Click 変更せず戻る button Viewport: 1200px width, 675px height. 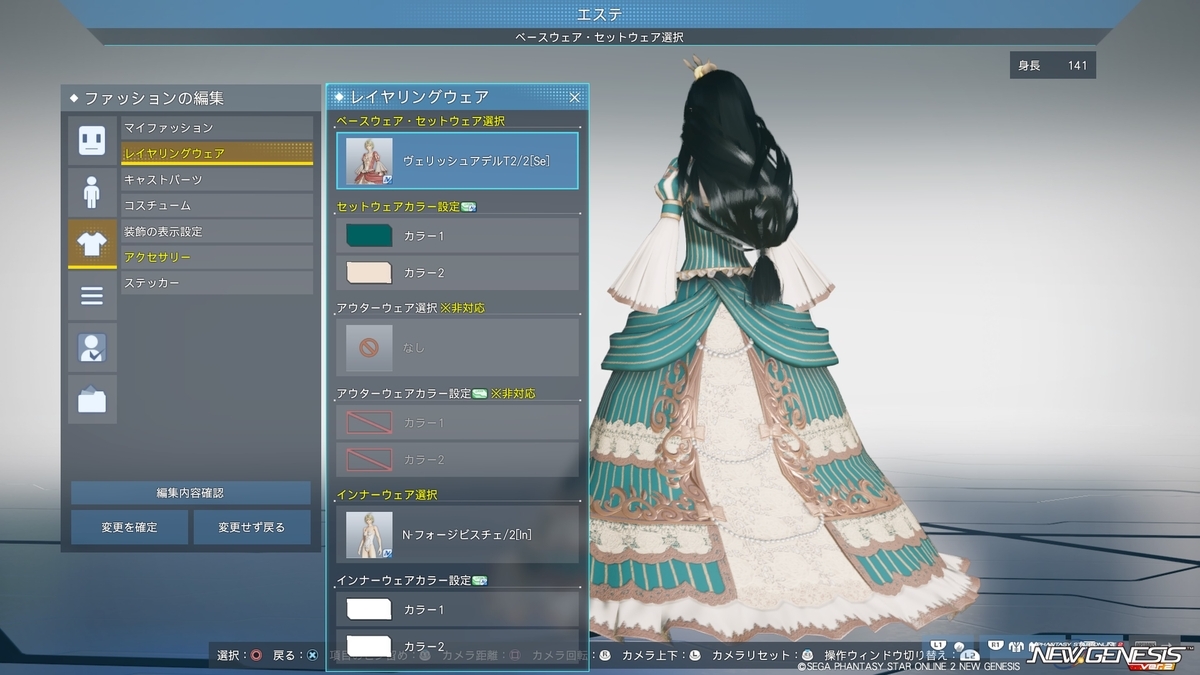(x=252, y=527)
